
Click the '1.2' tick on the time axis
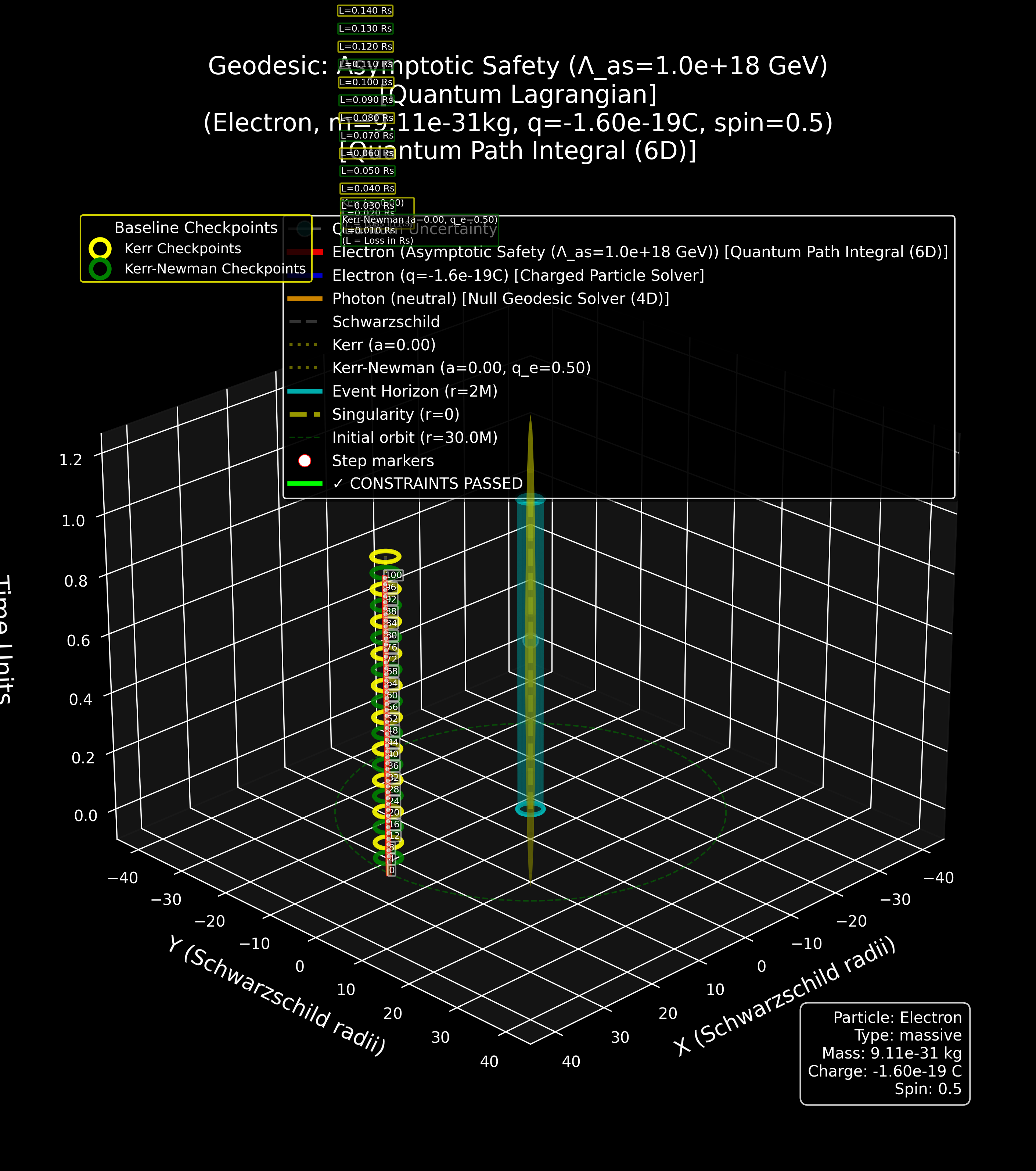pos(72,460)
